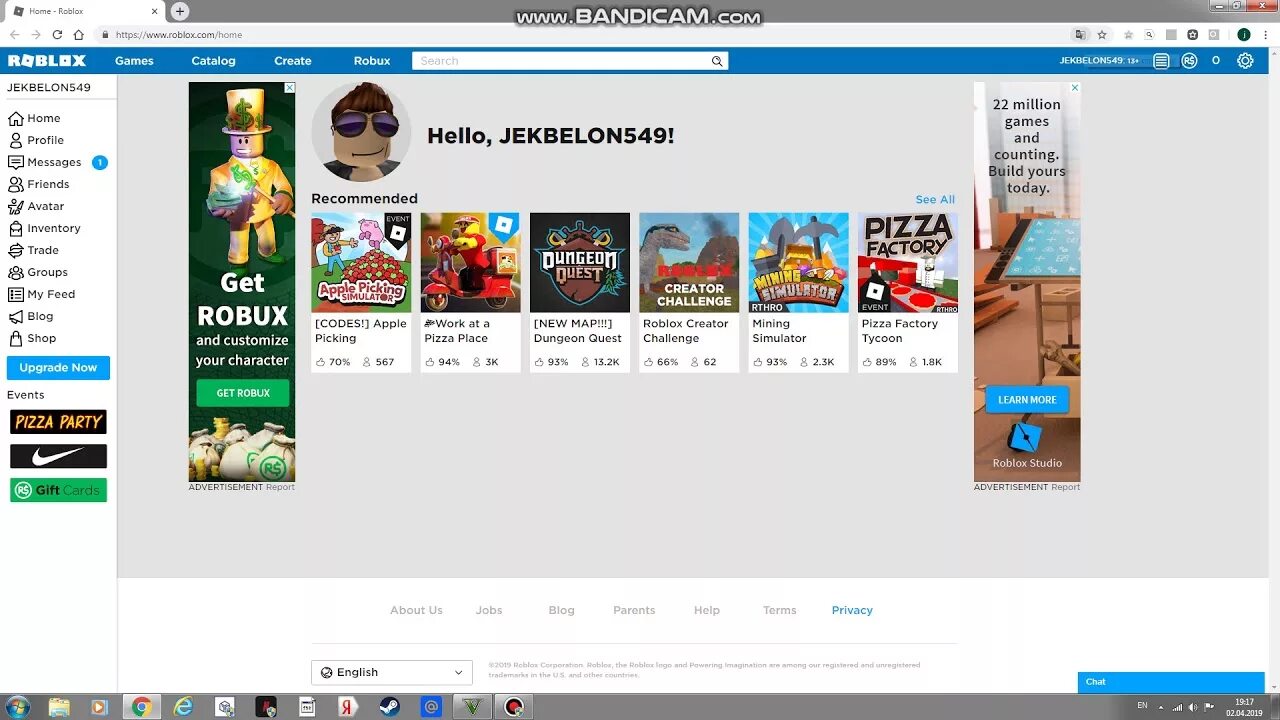This screenshot has width=1280, height=720.
Task: Open the Create menu
Action: pos(293,61)
